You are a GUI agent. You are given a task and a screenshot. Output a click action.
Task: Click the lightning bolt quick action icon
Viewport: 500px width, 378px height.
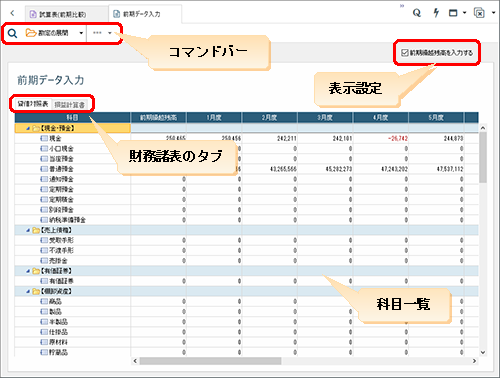pyautogui.click(x=436, y=13)
